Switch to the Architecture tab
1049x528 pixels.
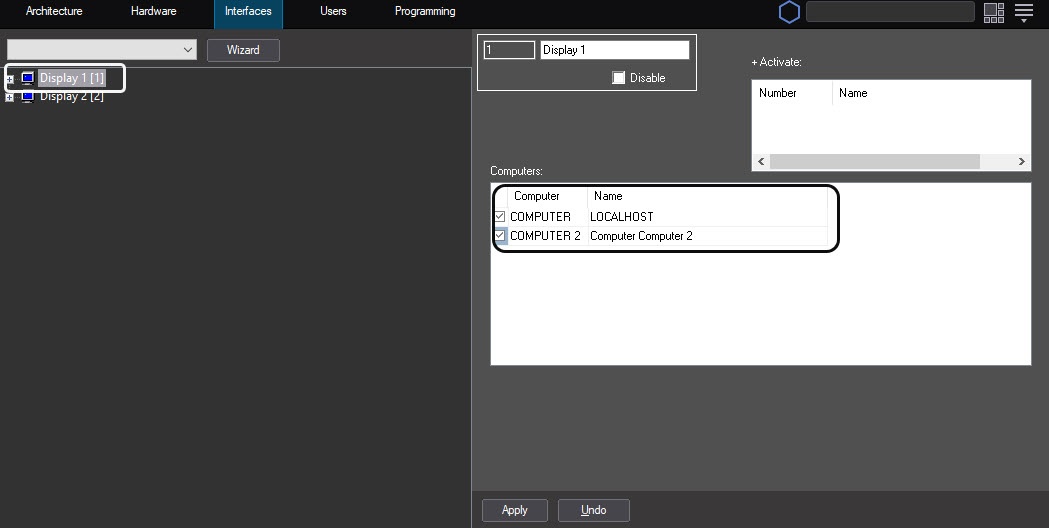tap(54, 12)
